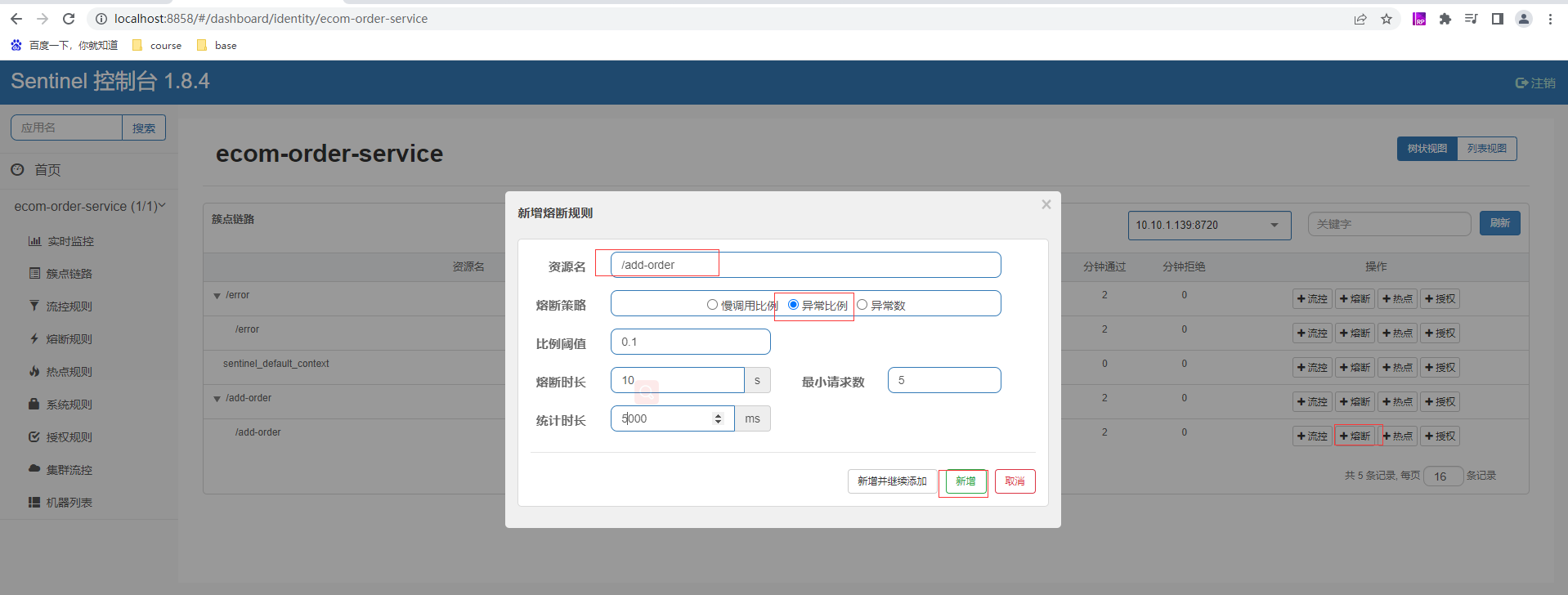Open the media control toolbar icon
The image size is (1568, 595).
[x=1472, y=19]
